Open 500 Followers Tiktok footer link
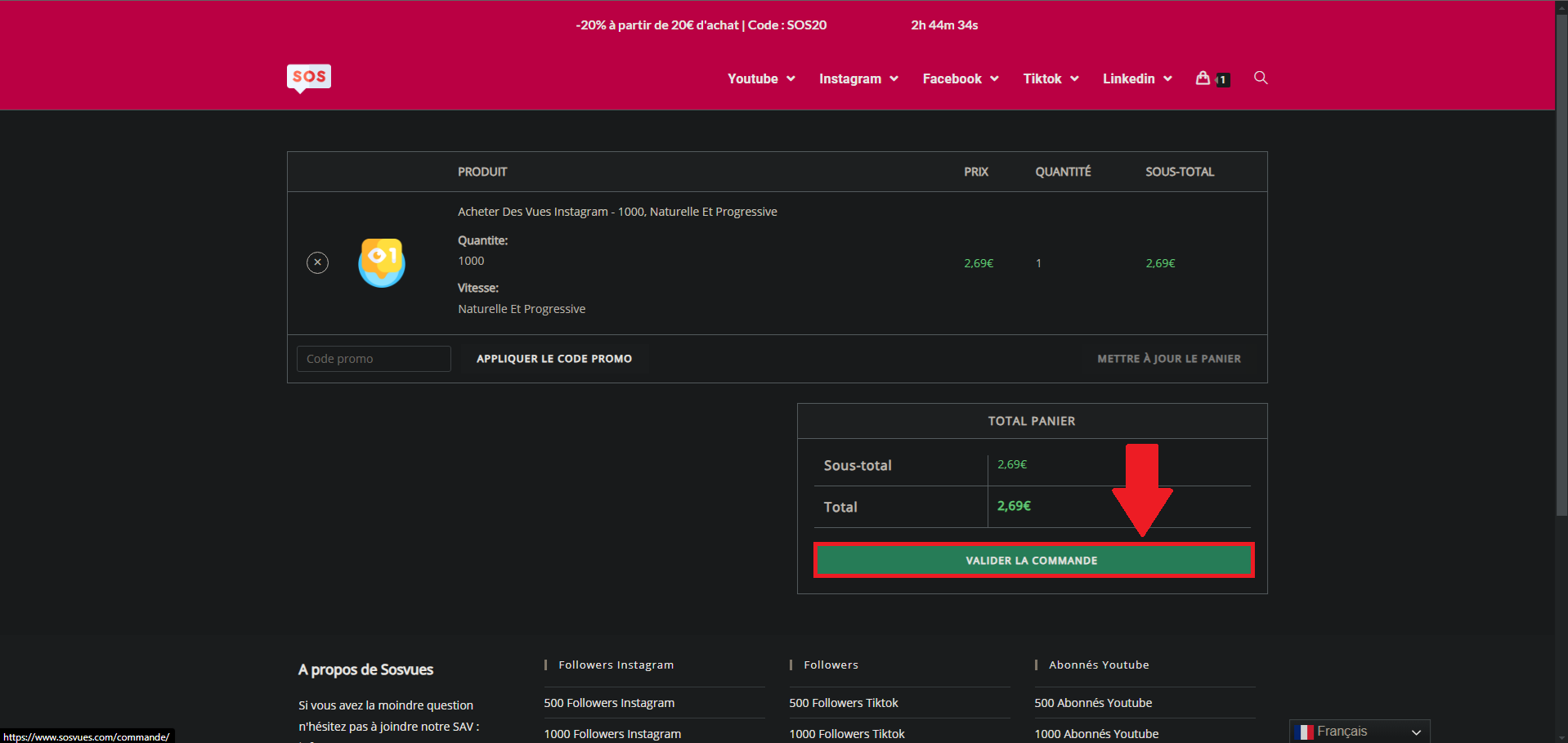Viewport: 1568px width, 743px height. tap(844, 703)
